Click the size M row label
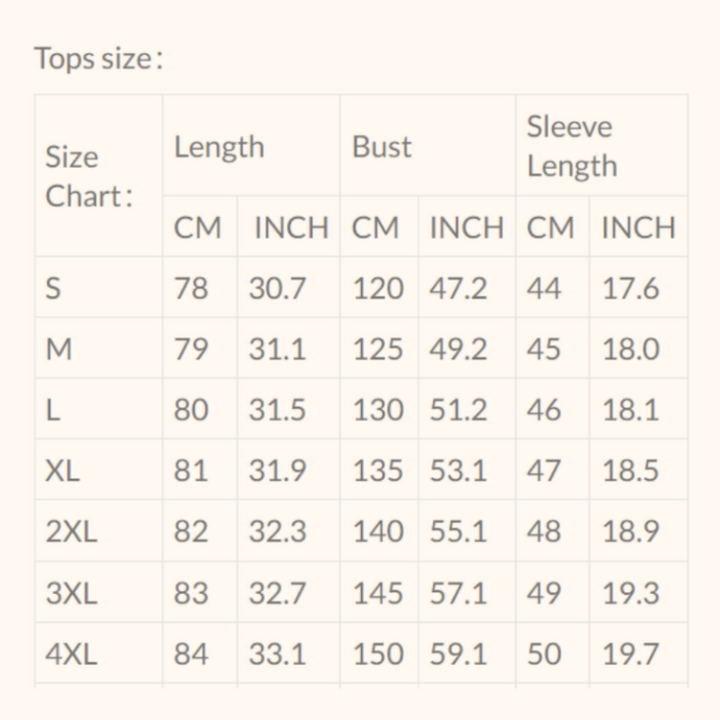 [x=59, y=349]
